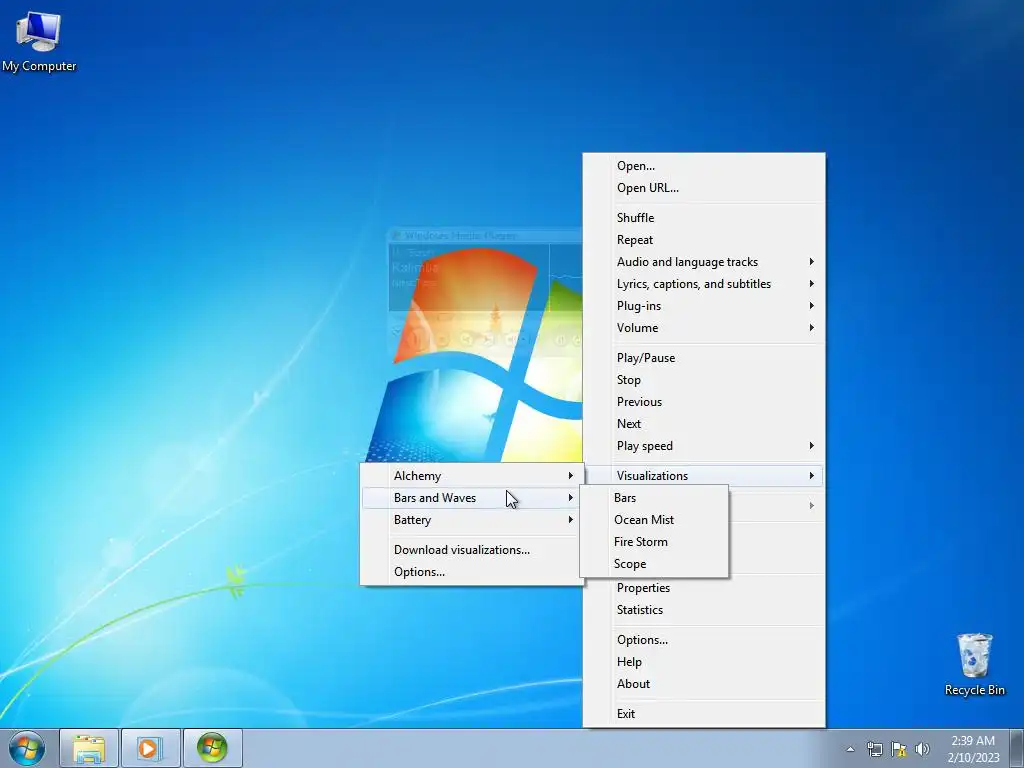The height and width of the screenshot is (768, 1024).
Task: Choose Exit in the context menu
Action: point(704,714)
